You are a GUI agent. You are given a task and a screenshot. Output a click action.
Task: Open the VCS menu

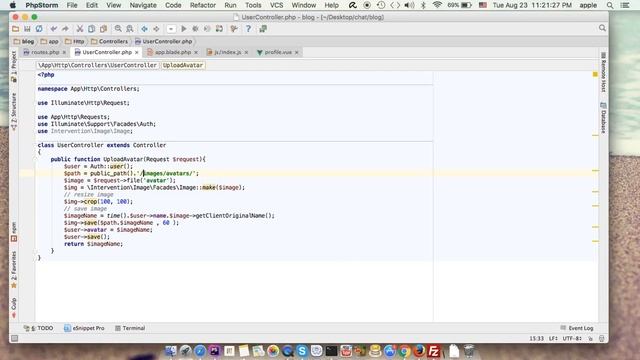pos(276,5)
